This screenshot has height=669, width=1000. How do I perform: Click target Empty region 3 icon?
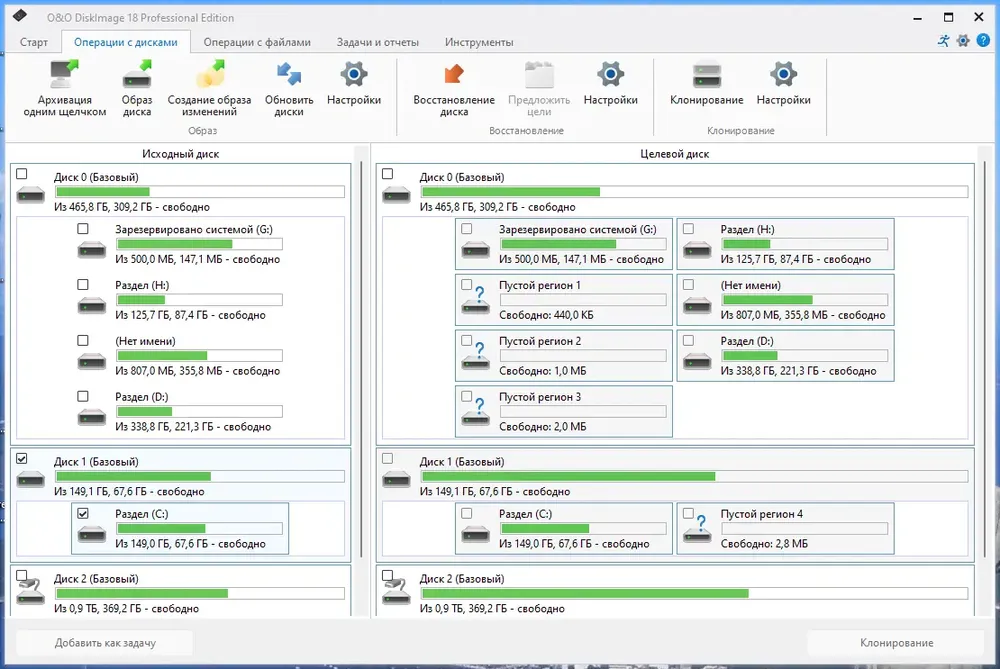[x=476, y=413]
